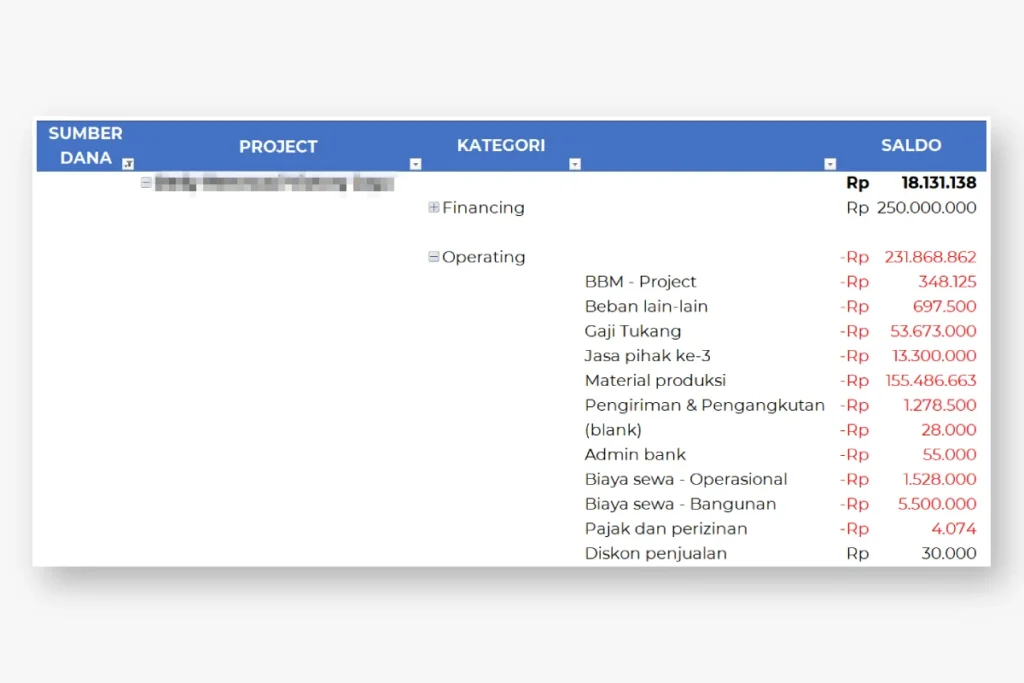Viewport: 1024px width, 683px height.
Task: Open the KATEGORI column filter dropdown
Action: click(574, 164)
